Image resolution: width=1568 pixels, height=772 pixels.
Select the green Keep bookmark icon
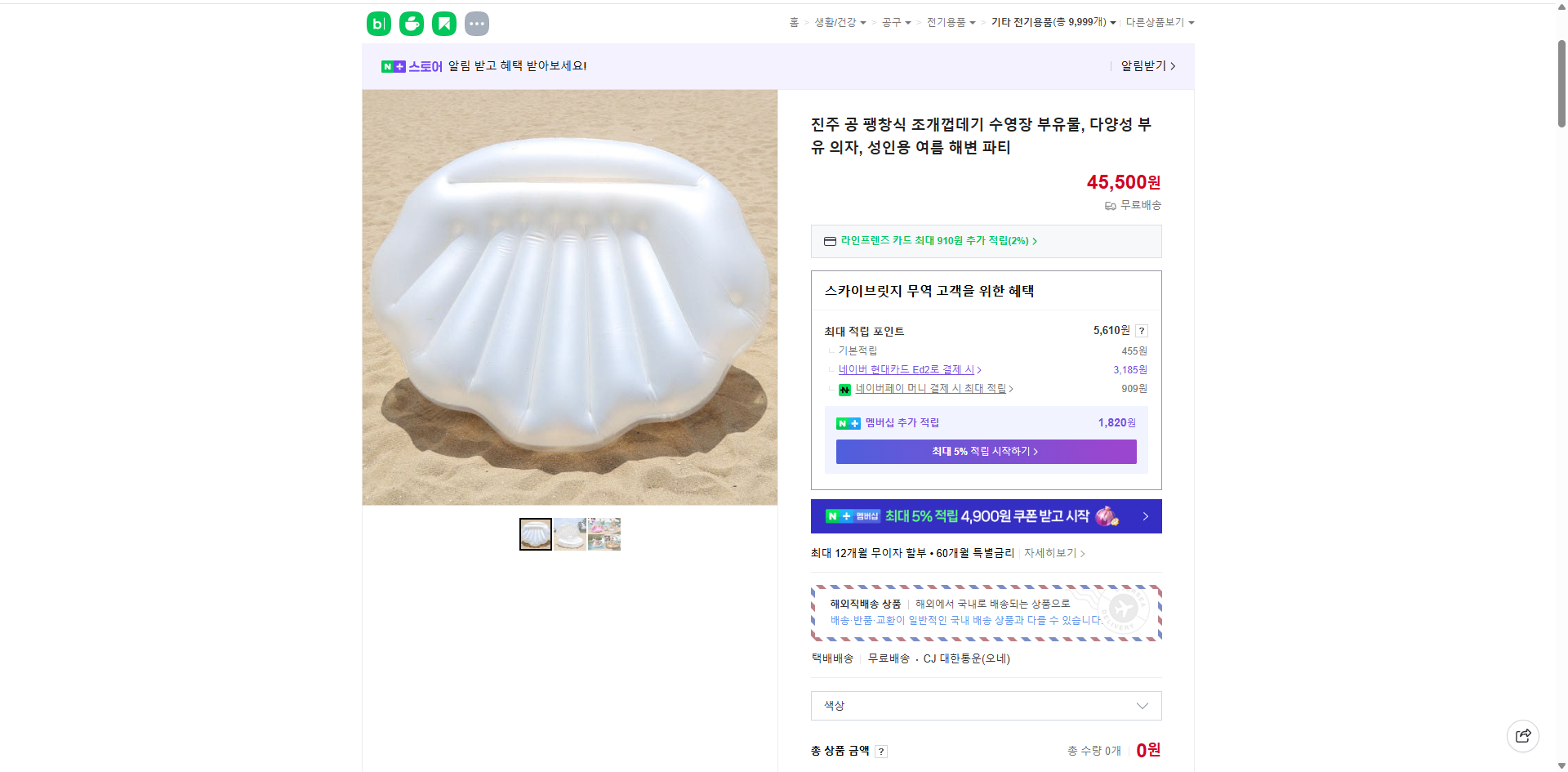coord(443,24)
